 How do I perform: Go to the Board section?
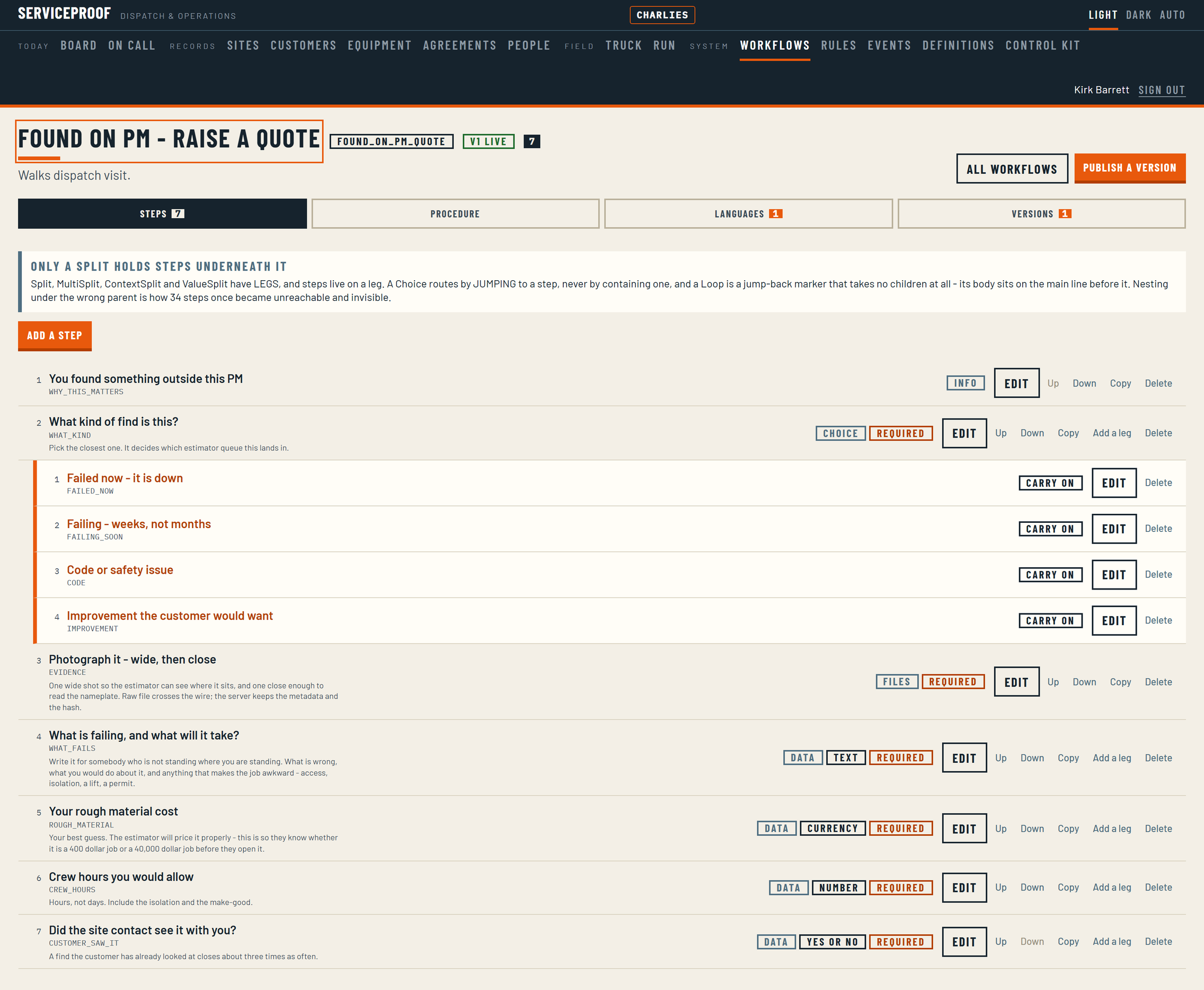(x=79, y=46)
